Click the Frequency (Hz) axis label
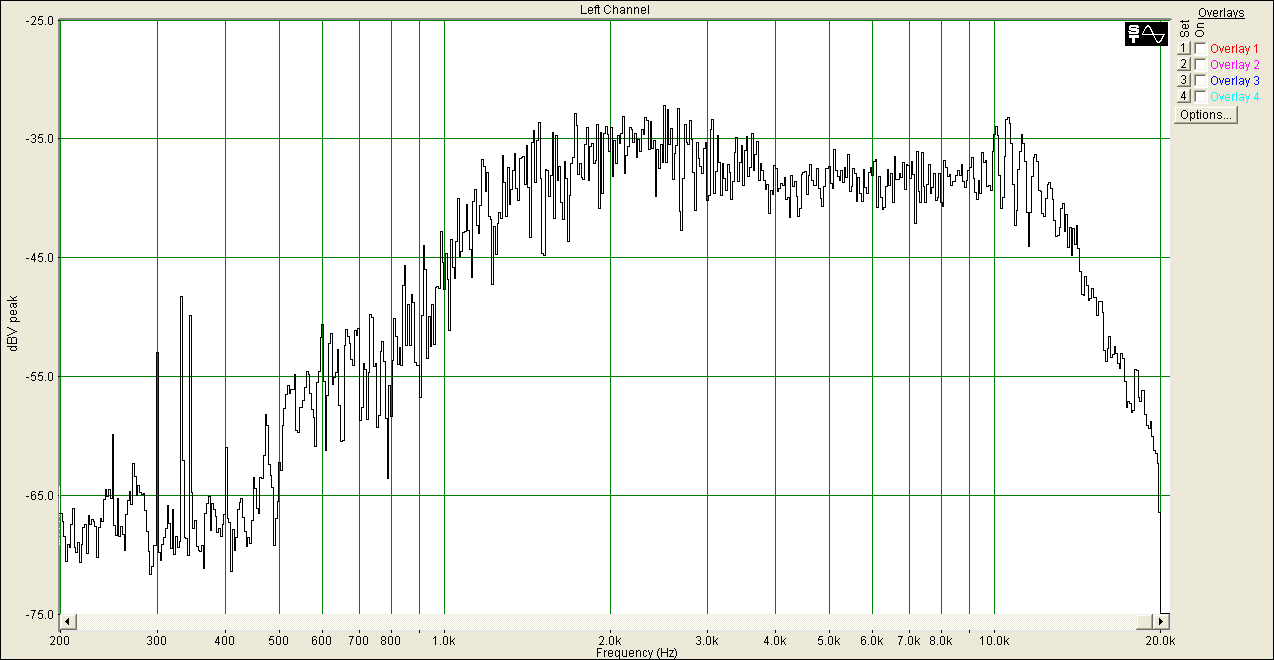Viewport: 1274px width, 660px height. click(636, 653)
